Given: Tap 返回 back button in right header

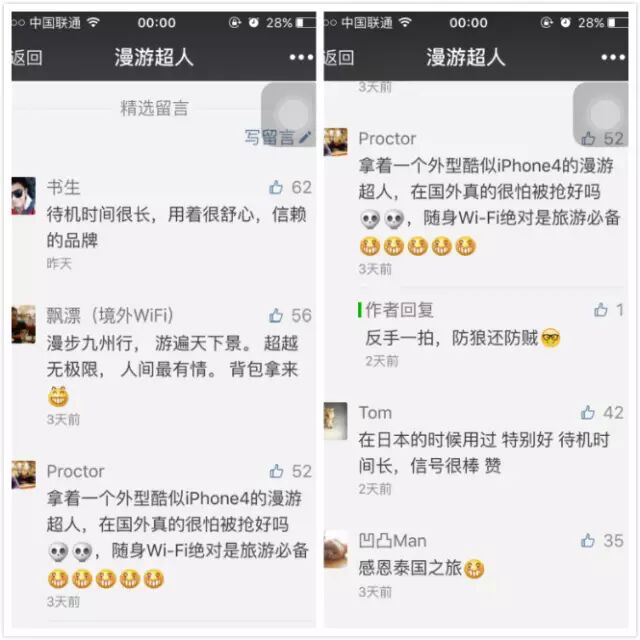Looking at the screenshot, I should point(339,57).
